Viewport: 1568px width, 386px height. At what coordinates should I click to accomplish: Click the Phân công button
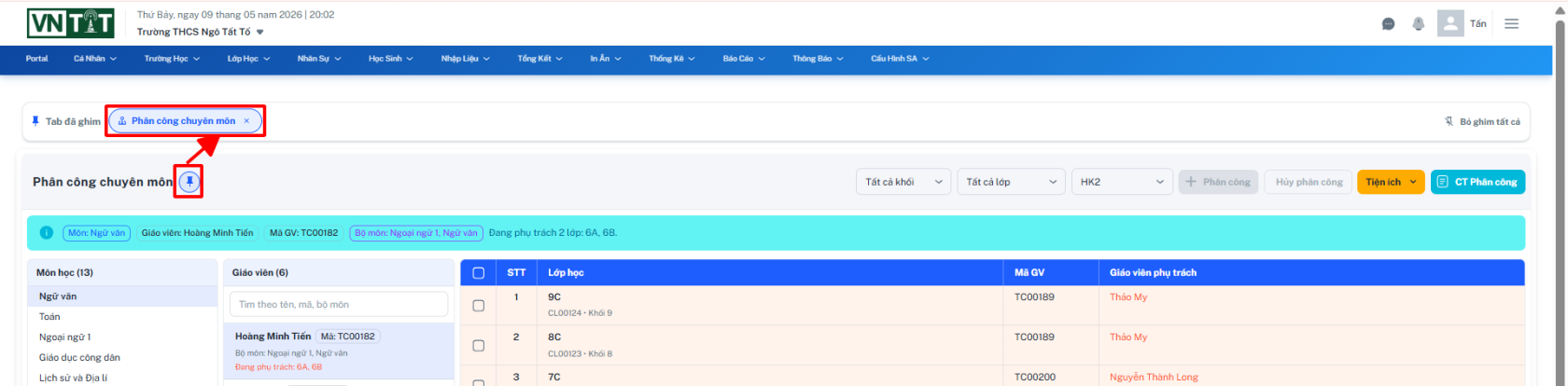click(x=1218, y=182)
